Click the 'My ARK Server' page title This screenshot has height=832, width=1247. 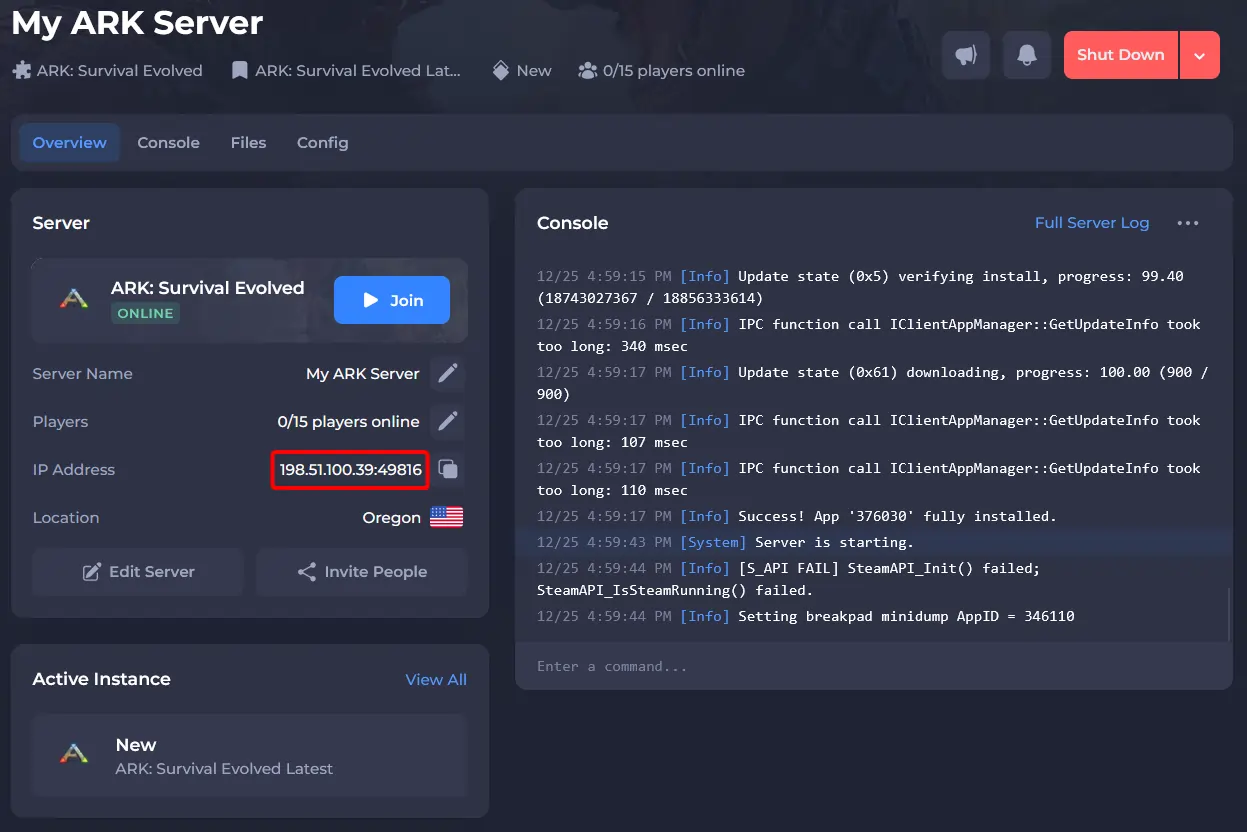pos(137,22)
